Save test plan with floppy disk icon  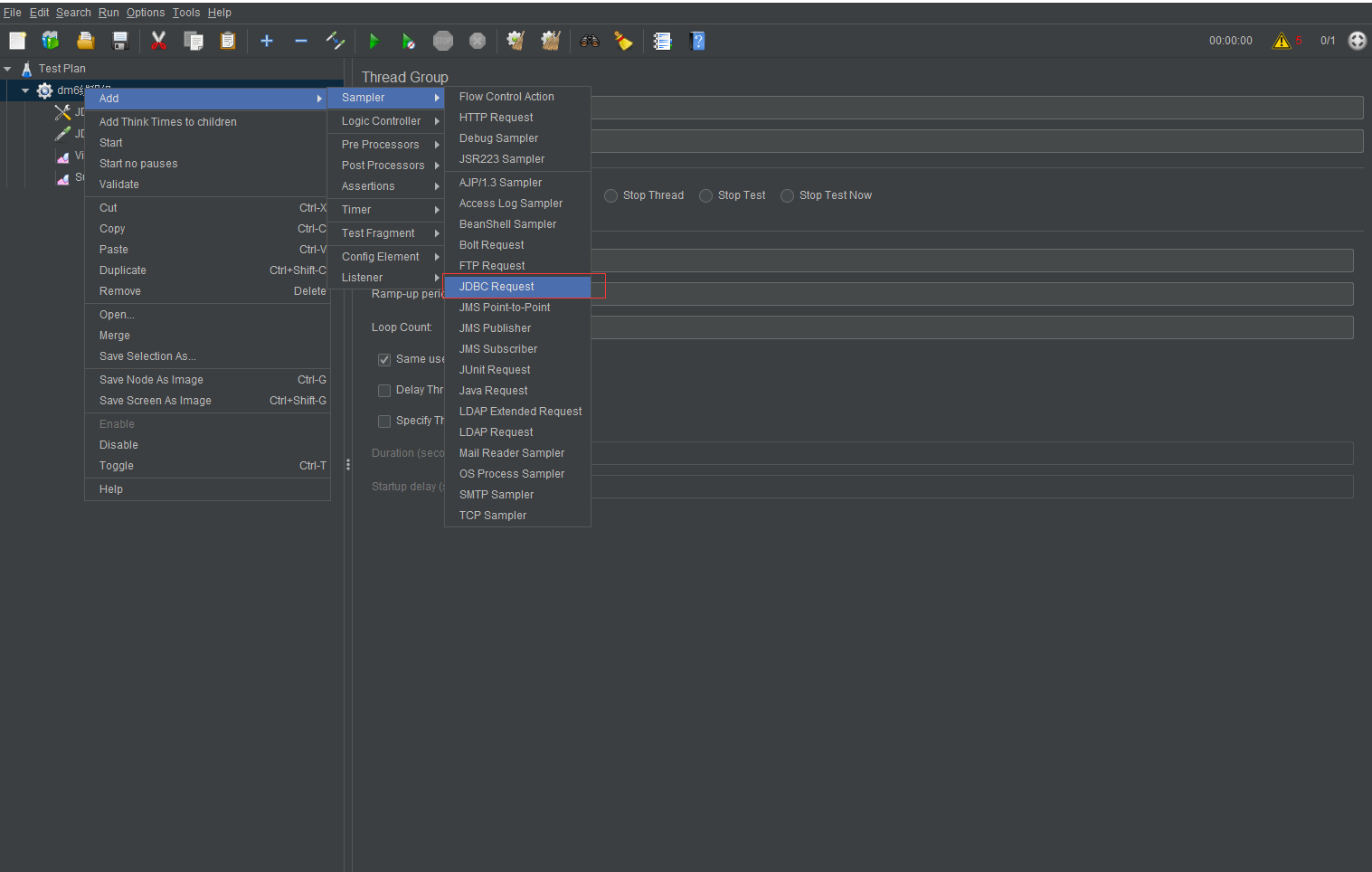(120, 41)
